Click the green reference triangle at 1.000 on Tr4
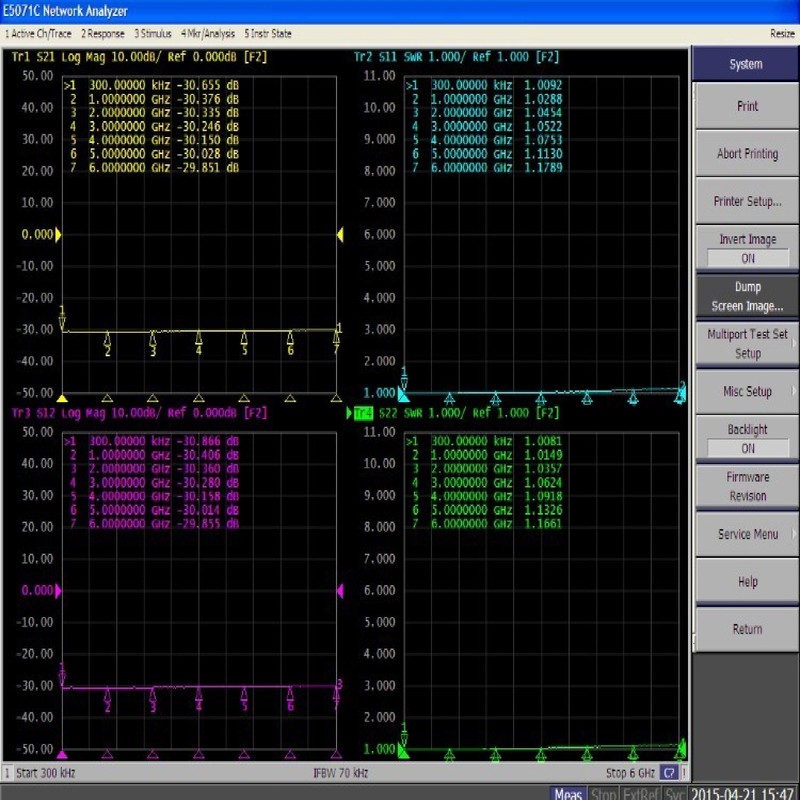800x800 pixels. point(403,751)
